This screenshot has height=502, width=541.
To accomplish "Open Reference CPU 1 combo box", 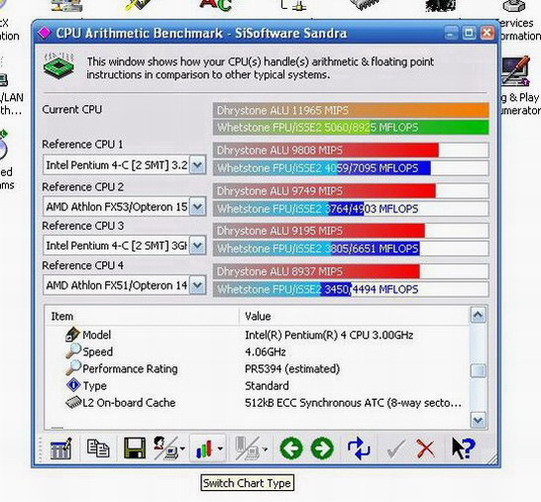I will click(124, 165).
